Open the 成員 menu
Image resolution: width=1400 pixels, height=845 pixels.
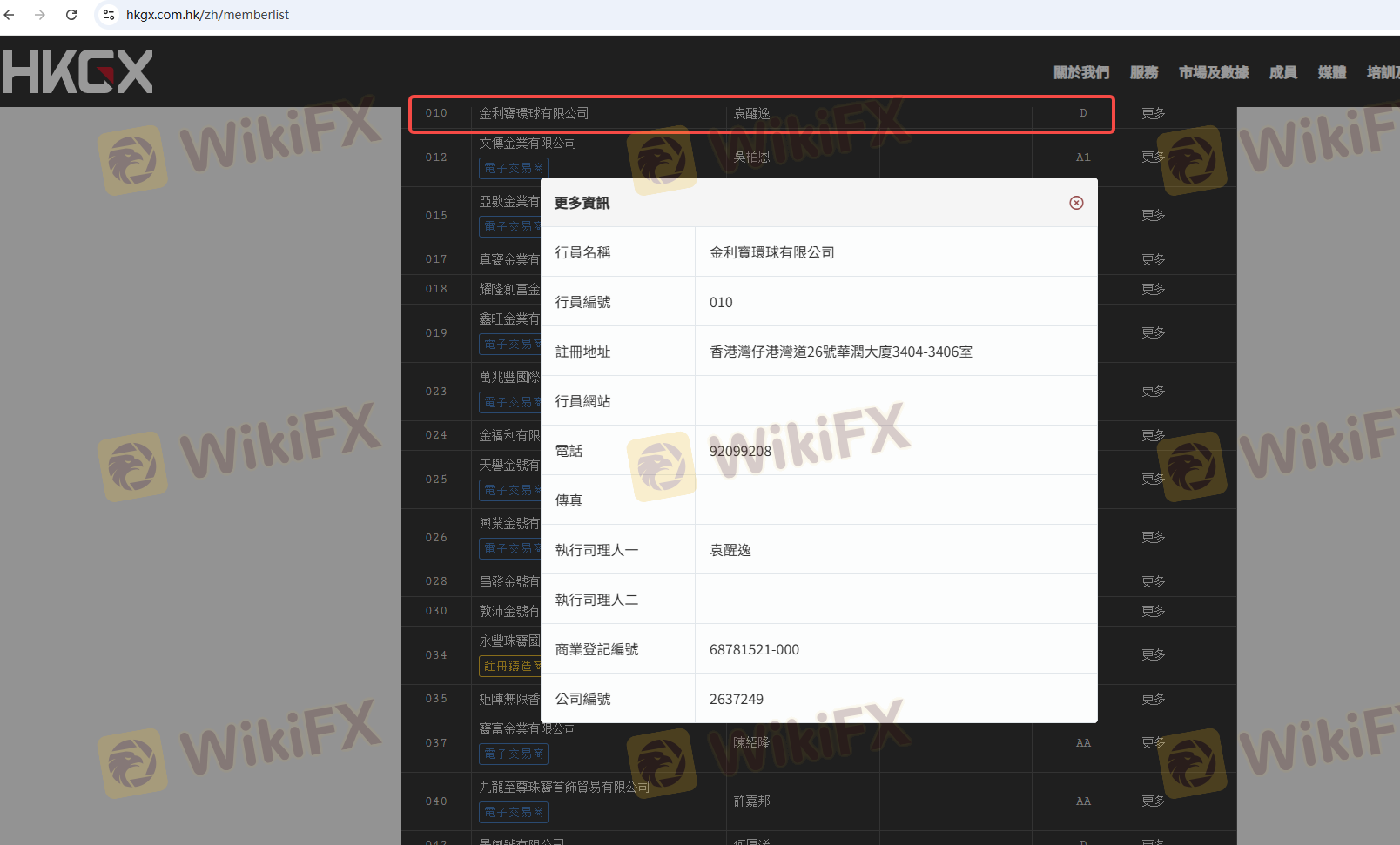(1282, 73)
